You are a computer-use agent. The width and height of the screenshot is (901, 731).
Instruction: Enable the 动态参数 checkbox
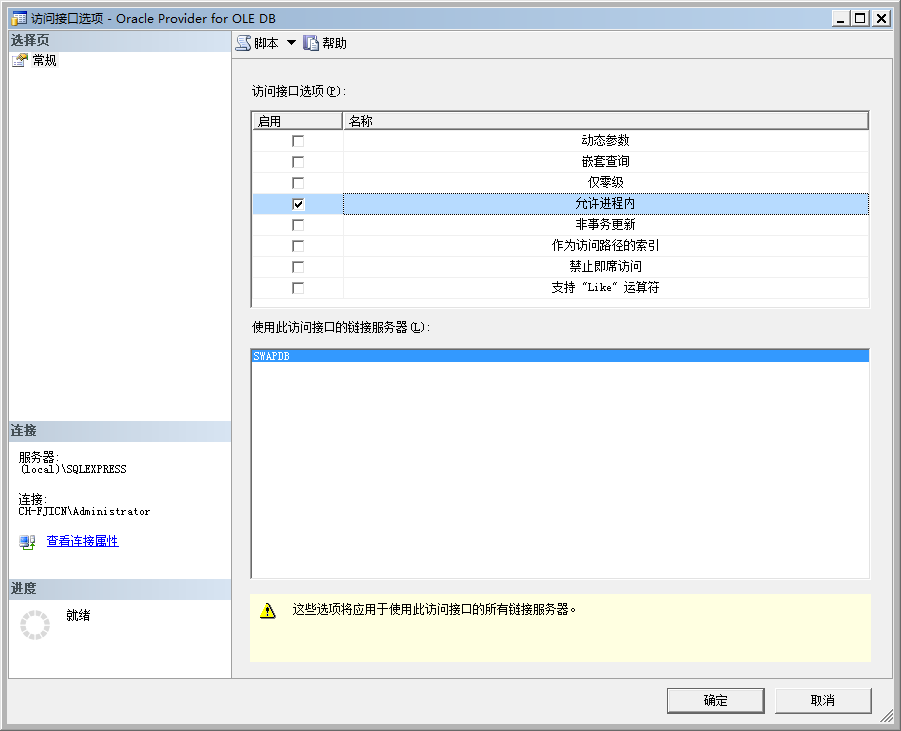[298, 141]
